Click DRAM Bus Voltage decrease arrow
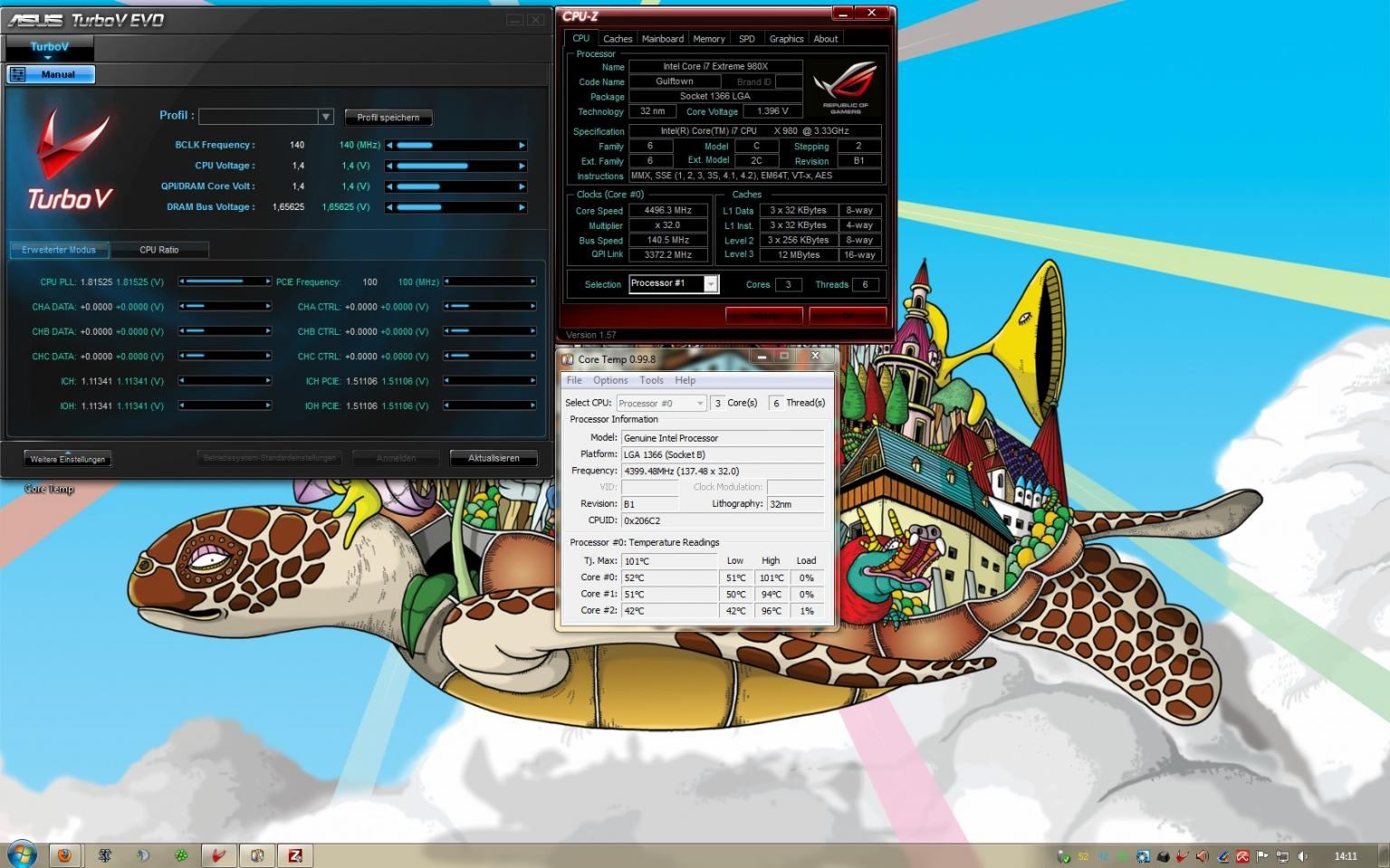Screen dimensions: 1390x868 tap(389, 207)
